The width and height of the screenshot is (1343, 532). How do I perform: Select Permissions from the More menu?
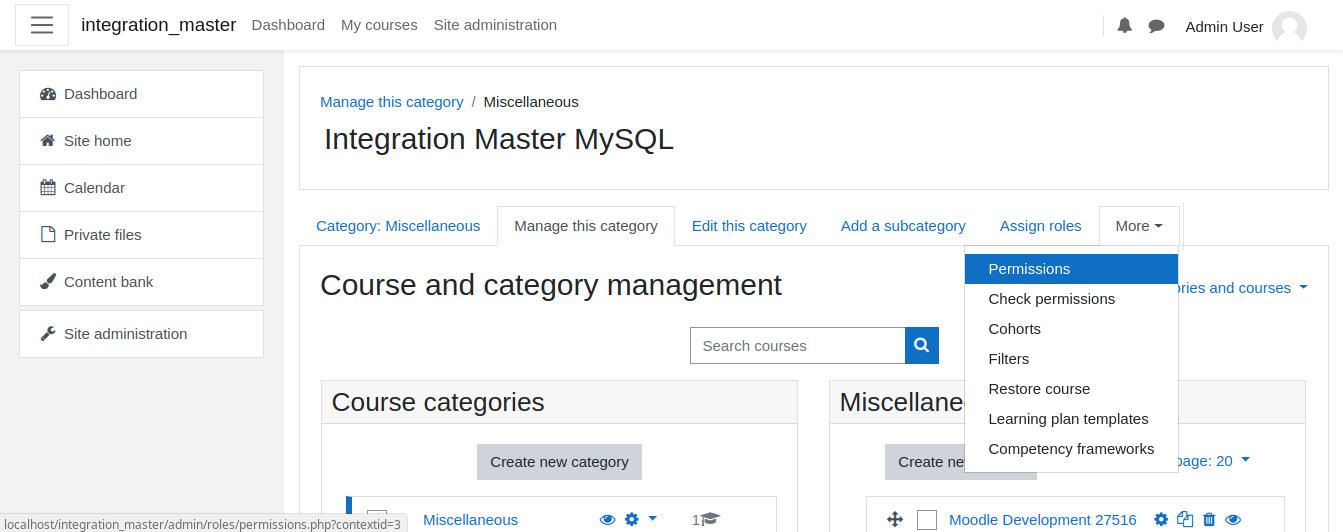(x=1071, y=269)
